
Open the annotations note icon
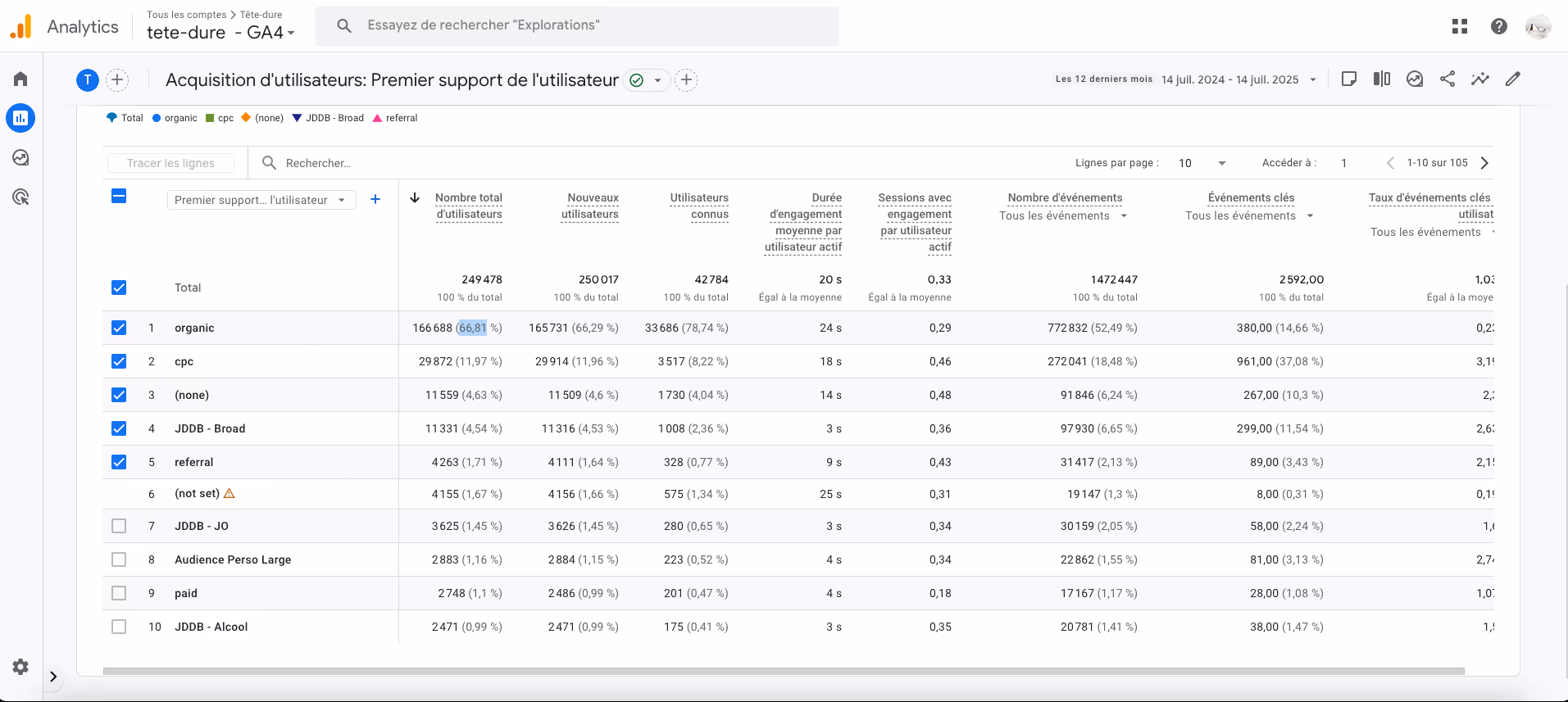pyautogui.click(x=1349, y=79)
